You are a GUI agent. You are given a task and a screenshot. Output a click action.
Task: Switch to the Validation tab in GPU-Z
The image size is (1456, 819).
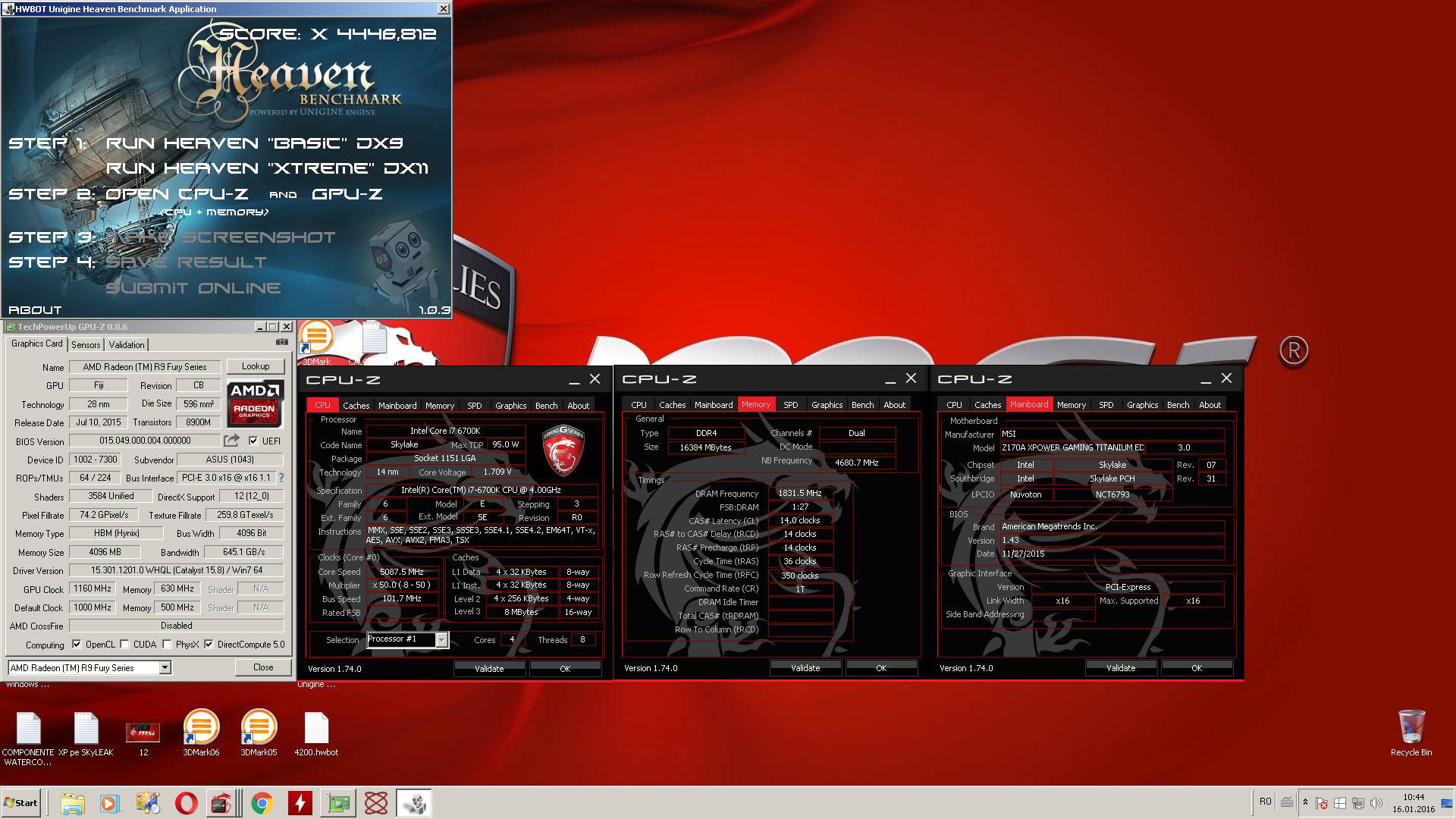coord(127,345)
